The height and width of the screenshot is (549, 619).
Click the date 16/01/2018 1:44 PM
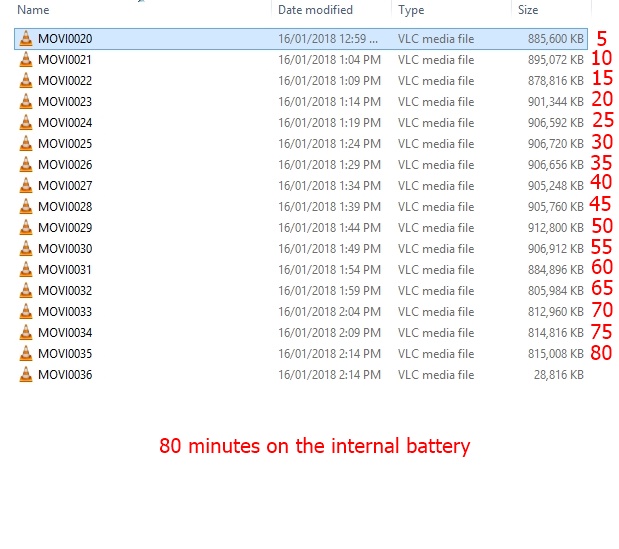[329, 228]
